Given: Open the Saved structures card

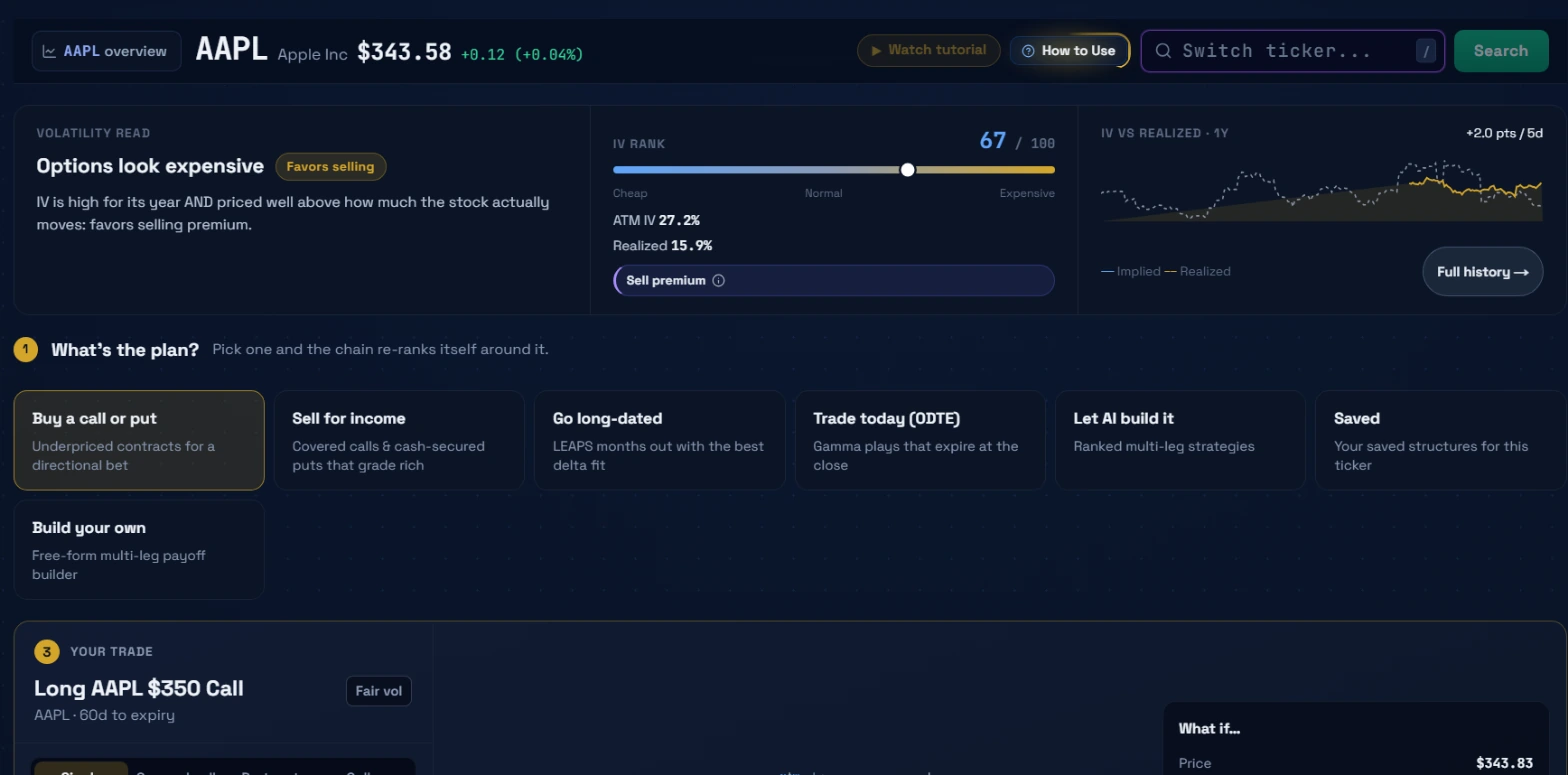Looking at the screenshot, I should (x=1440, y=440).
